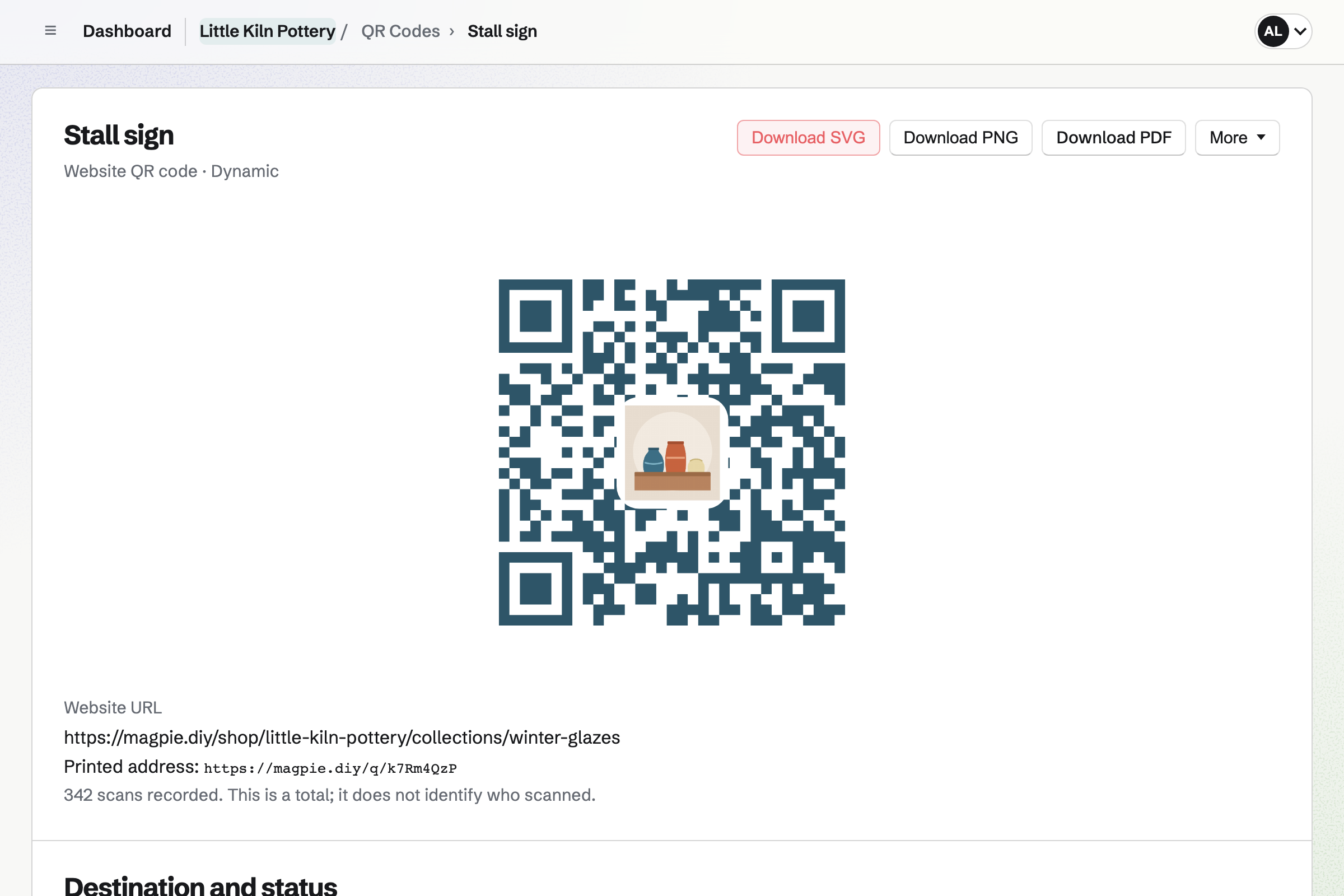1344x896 pixels.
Task: Download the QR code as PDF
Action: coord(1113,138)
